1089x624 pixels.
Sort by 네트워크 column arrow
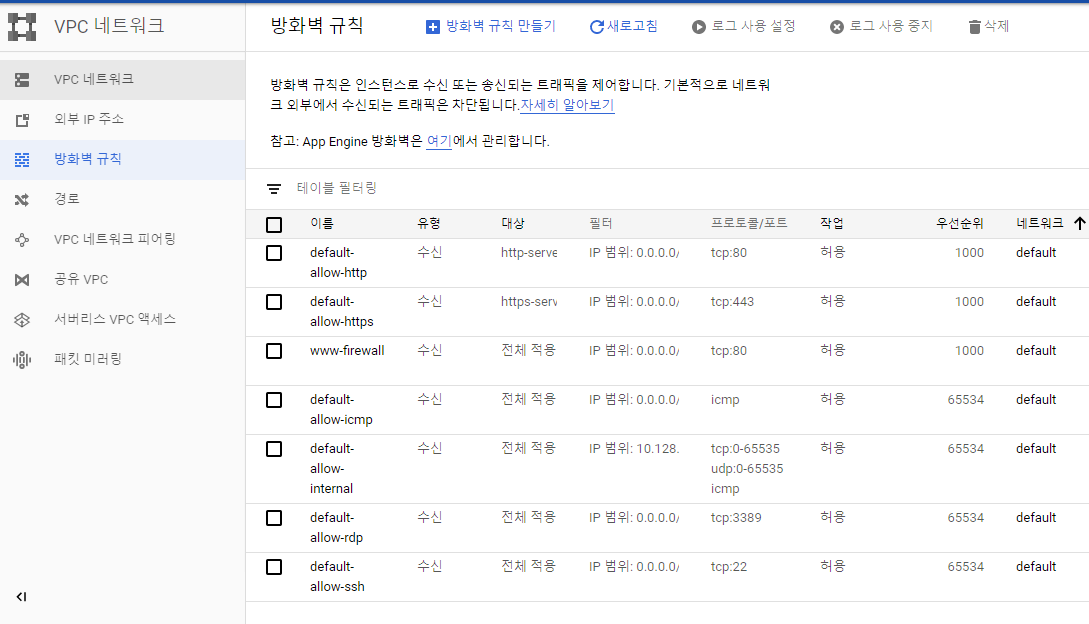pos(1079,224)
